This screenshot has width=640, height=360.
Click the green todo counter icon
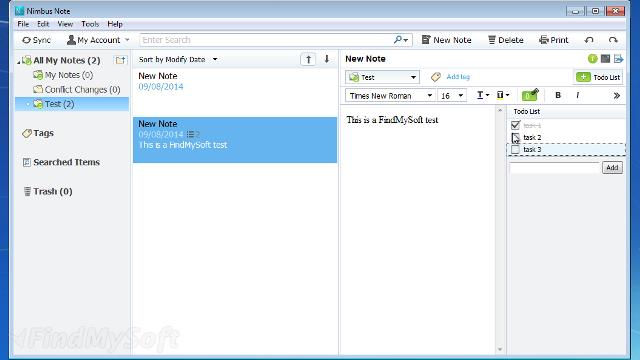pyautogui.click(x=530, y=95)
